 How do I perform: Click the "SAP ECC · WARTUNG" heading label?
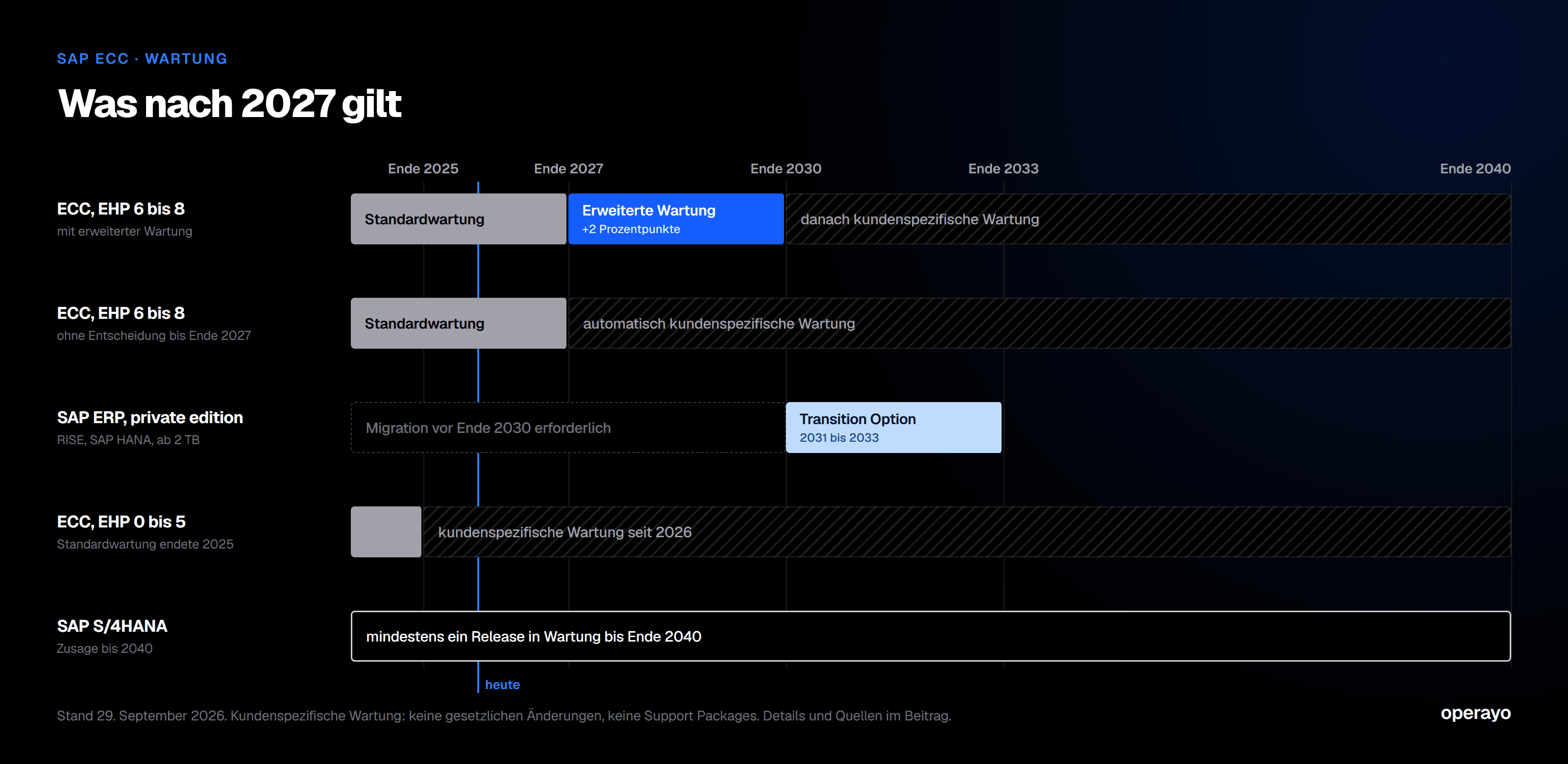142,58
